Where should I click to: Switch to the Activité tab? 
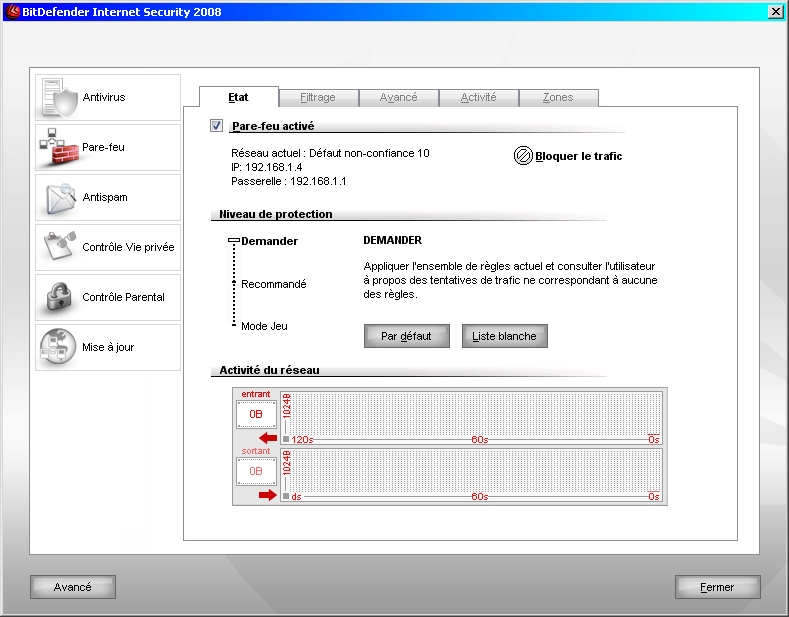point(478,98)
